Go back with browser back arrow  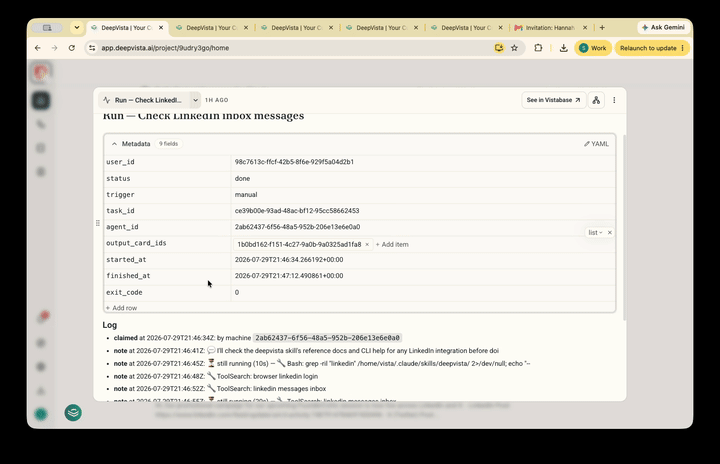[38, 48]
